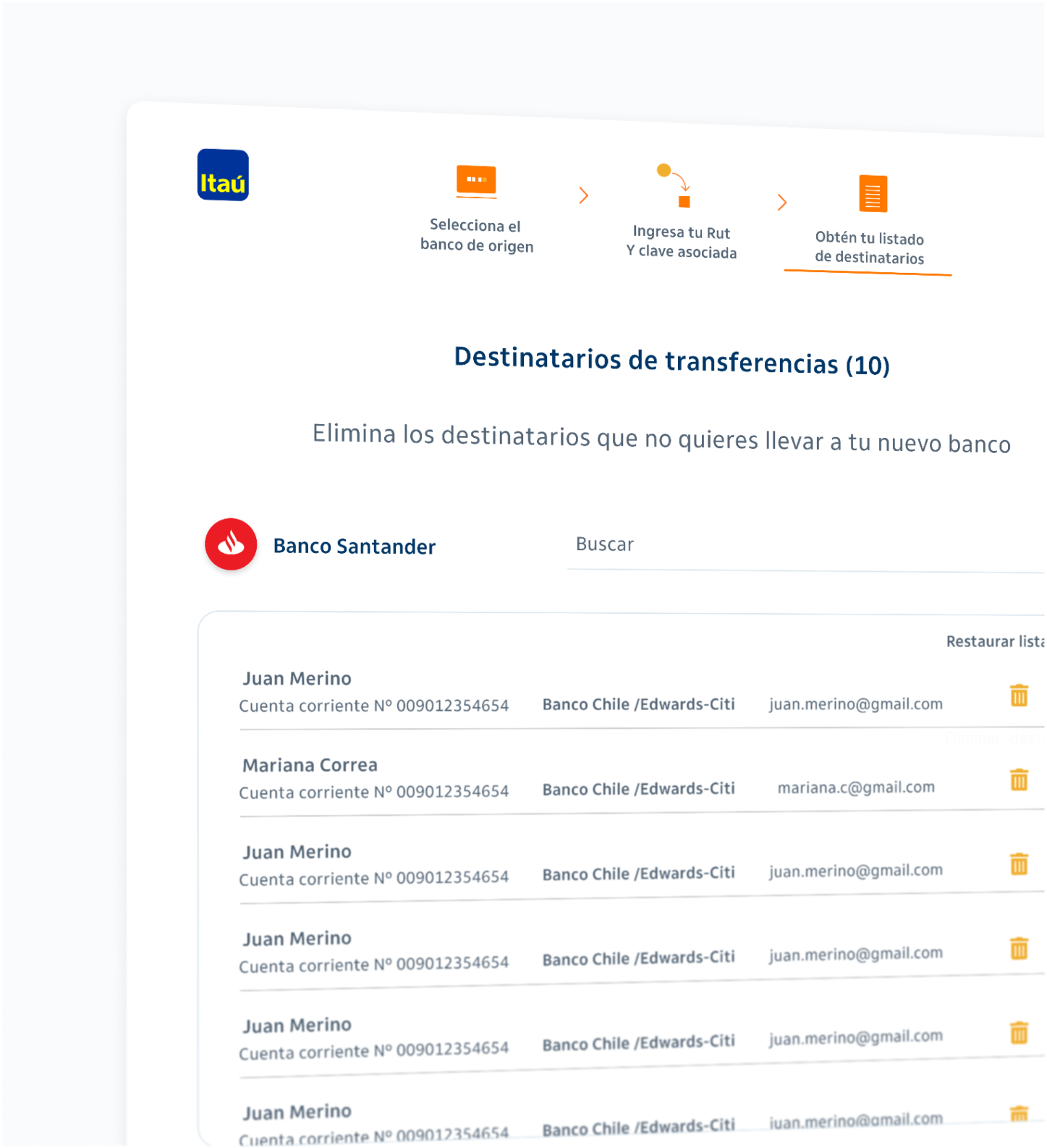
Task: Click the 'Restaurar lista' link
Action: click(x=995, y=641)
